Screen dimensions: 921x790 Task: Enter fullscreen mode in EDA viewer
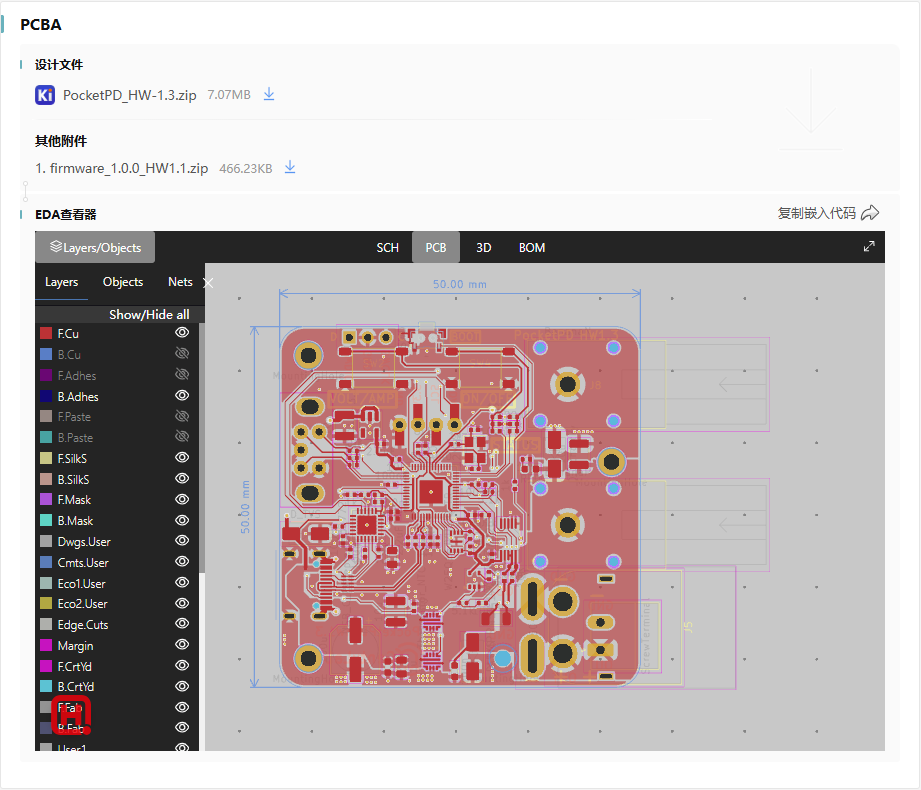point(869,247)
